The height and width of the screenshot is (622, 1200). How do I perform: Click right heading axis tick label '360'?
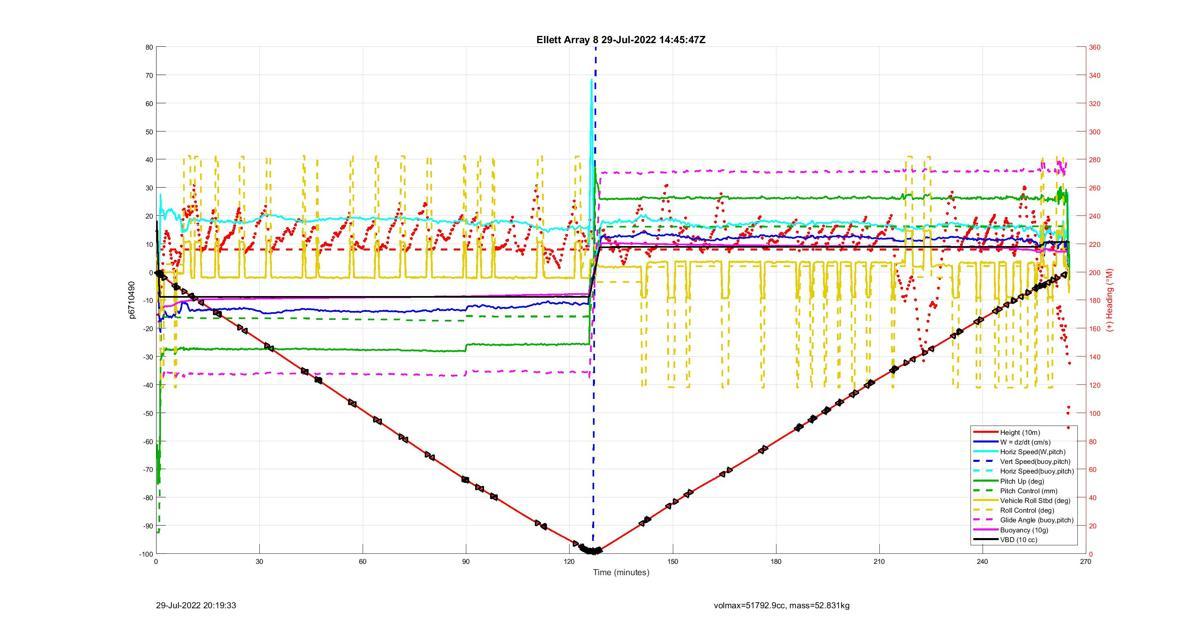1095,47
